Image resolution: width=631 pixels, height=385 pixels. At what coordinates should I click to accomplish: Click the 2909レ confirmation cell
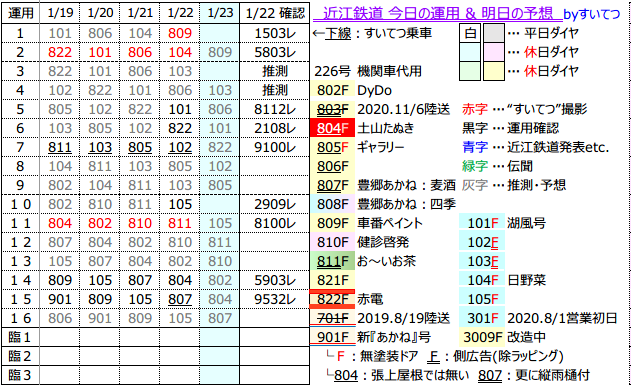pos(275,204)
